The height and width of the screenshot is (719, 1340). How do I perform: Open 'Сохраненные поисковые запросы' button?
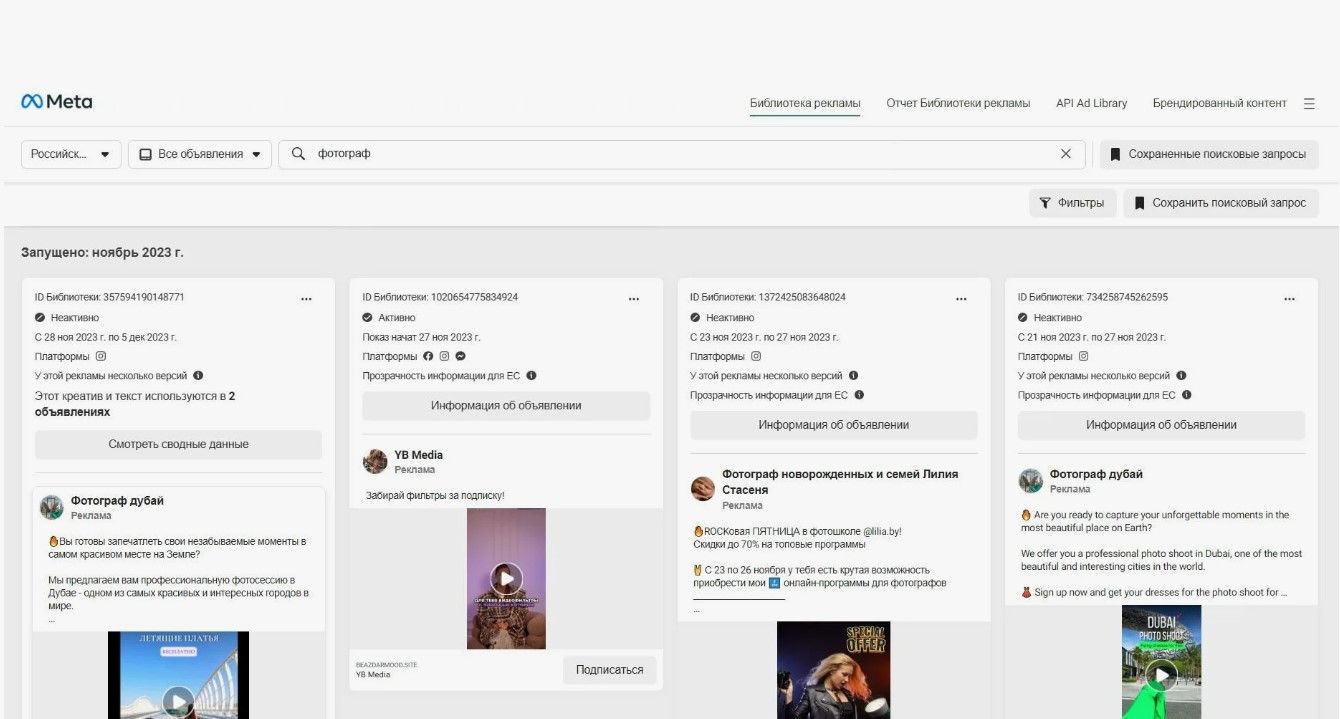click(1209, 154)
